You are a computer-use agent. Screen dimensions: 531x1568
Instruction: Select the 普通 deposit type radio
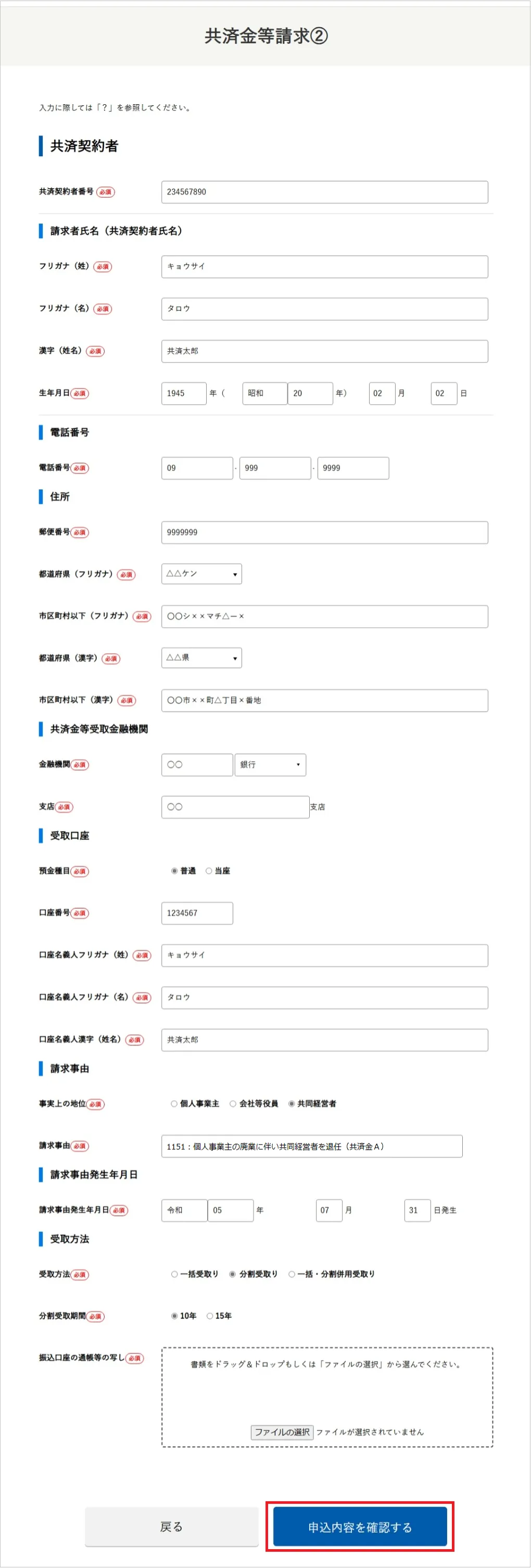pyautogui.click(x=174, y=871)
